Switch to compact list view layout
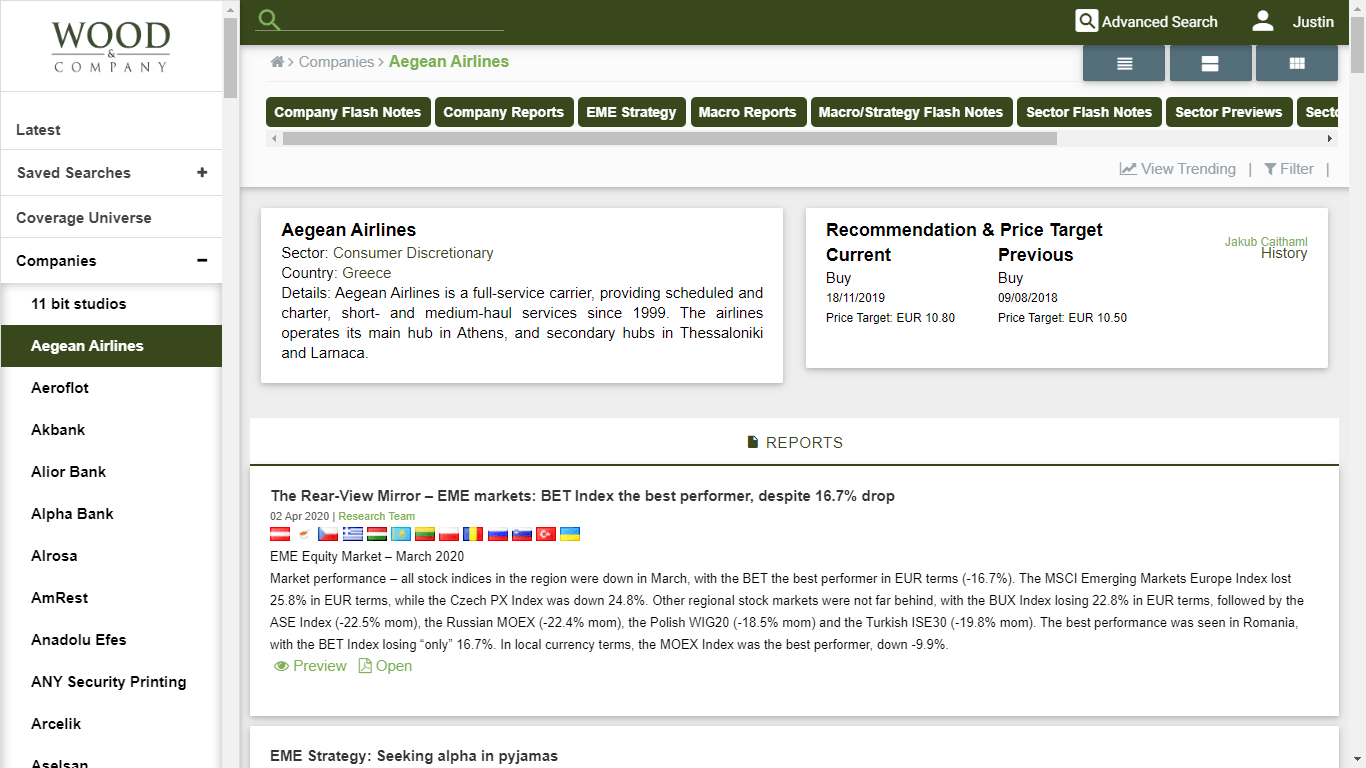The width and height of the screenshot is (1366, 768). pos(1124,63)
